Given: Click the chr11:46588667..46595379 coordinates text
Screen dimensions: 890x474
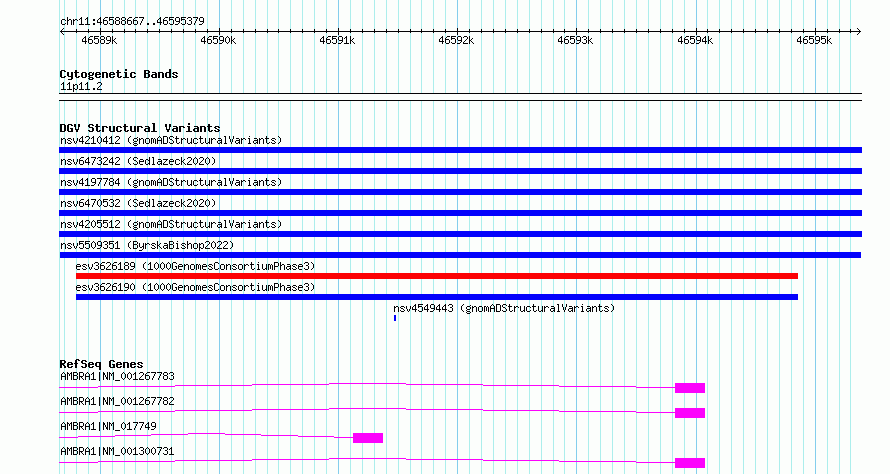Looking at the screenshot, I should (132, 22).
